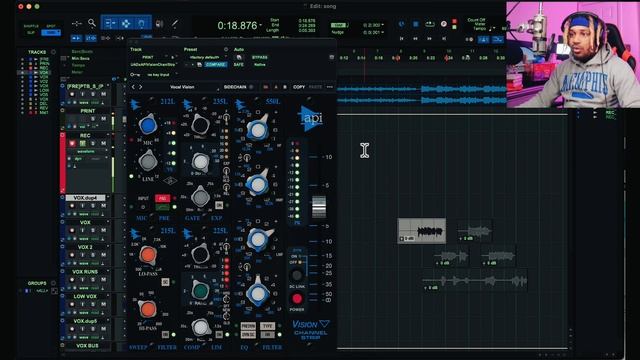Screen dimensions: 640x360
Task: Click the API logo in plugin
Action: [311, 118]
